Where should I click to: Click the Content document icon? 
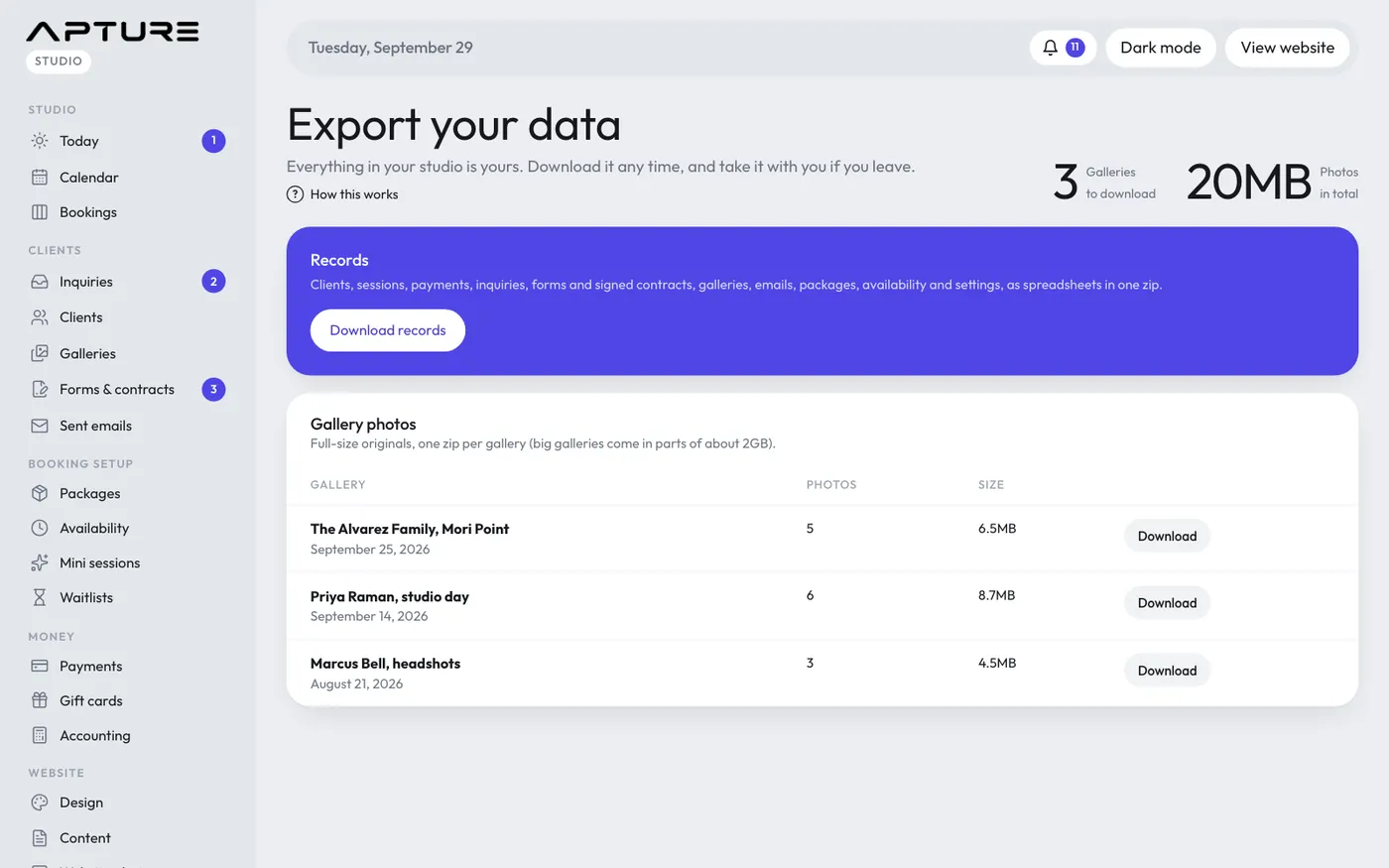[x=40, y=838]
